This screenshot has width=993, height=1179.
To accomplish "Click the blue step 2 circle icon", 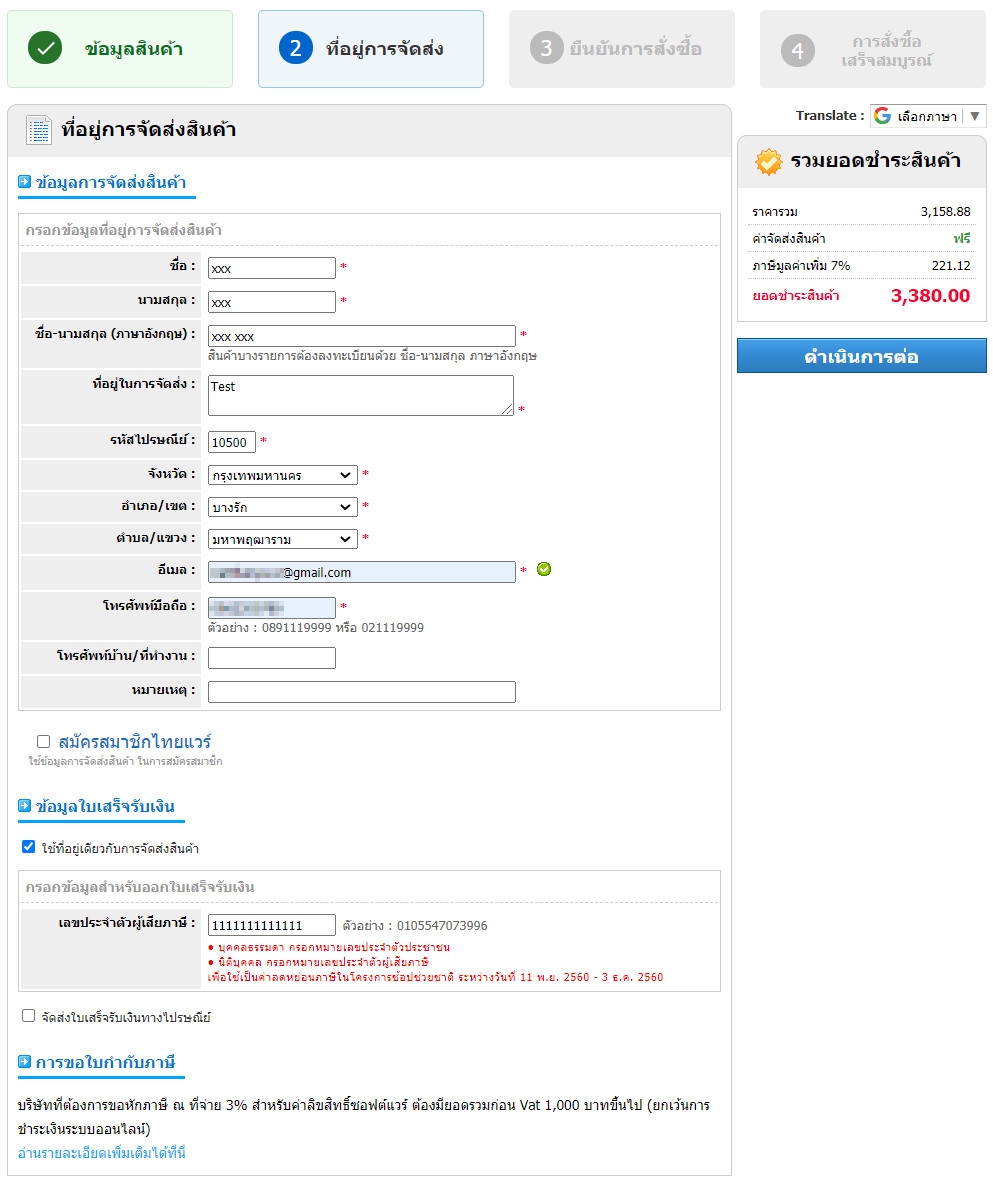I will pyautogui.click(x=296, y=48).
